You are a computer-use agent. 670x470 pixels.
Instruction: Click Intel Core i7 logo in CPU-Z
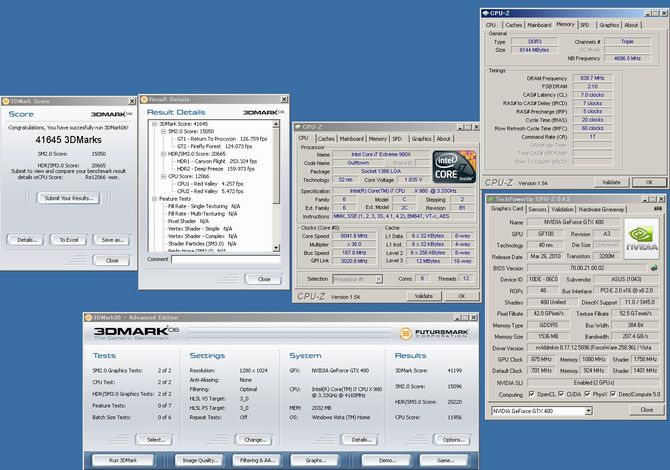[x=454, y=167]
